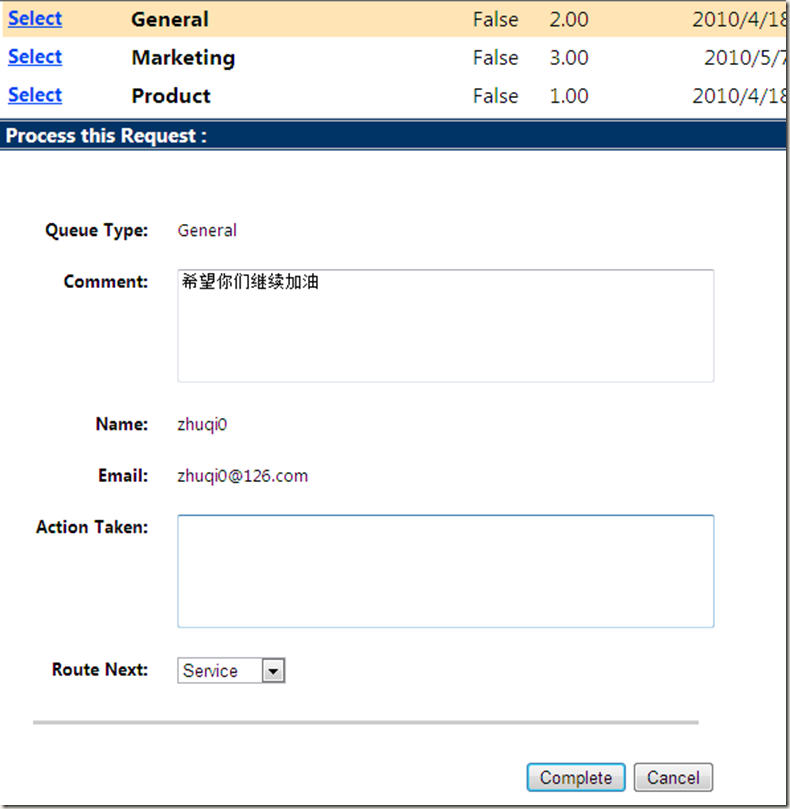Click the 2010/5/7 date cell

coord(745,58)
